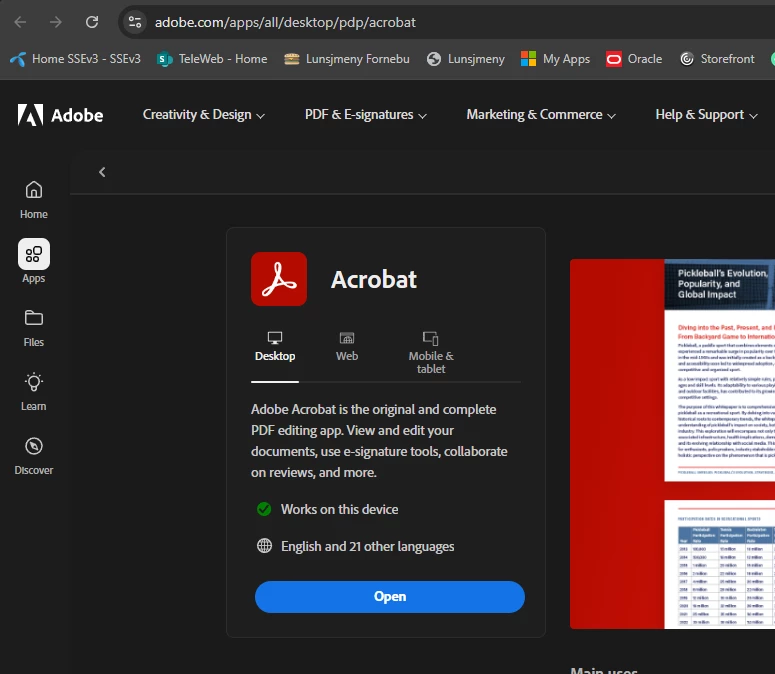Viewport: 775px width, 674px height.
Task: Click the Adobe logo
Action: (x=60, y=115)
